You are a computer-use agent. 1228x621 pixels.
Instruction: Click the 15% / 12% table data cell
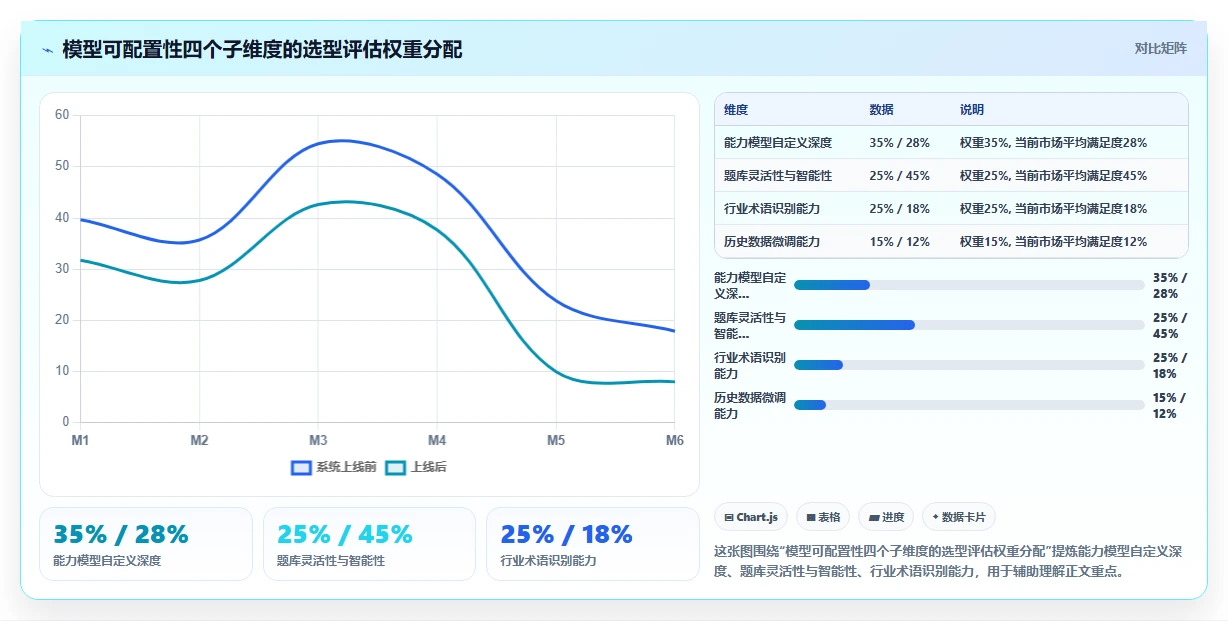900,242
